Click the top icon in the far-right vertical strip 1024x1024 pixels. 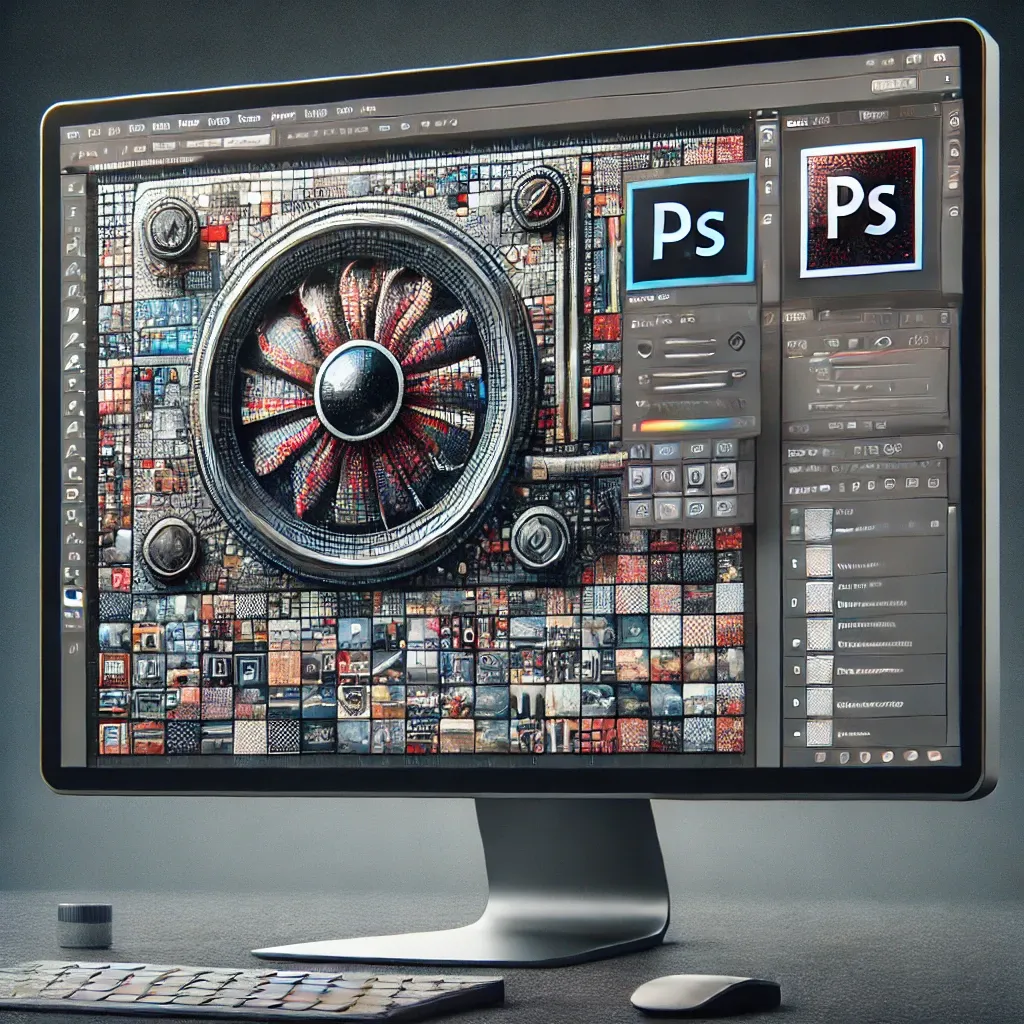(954, 120)
